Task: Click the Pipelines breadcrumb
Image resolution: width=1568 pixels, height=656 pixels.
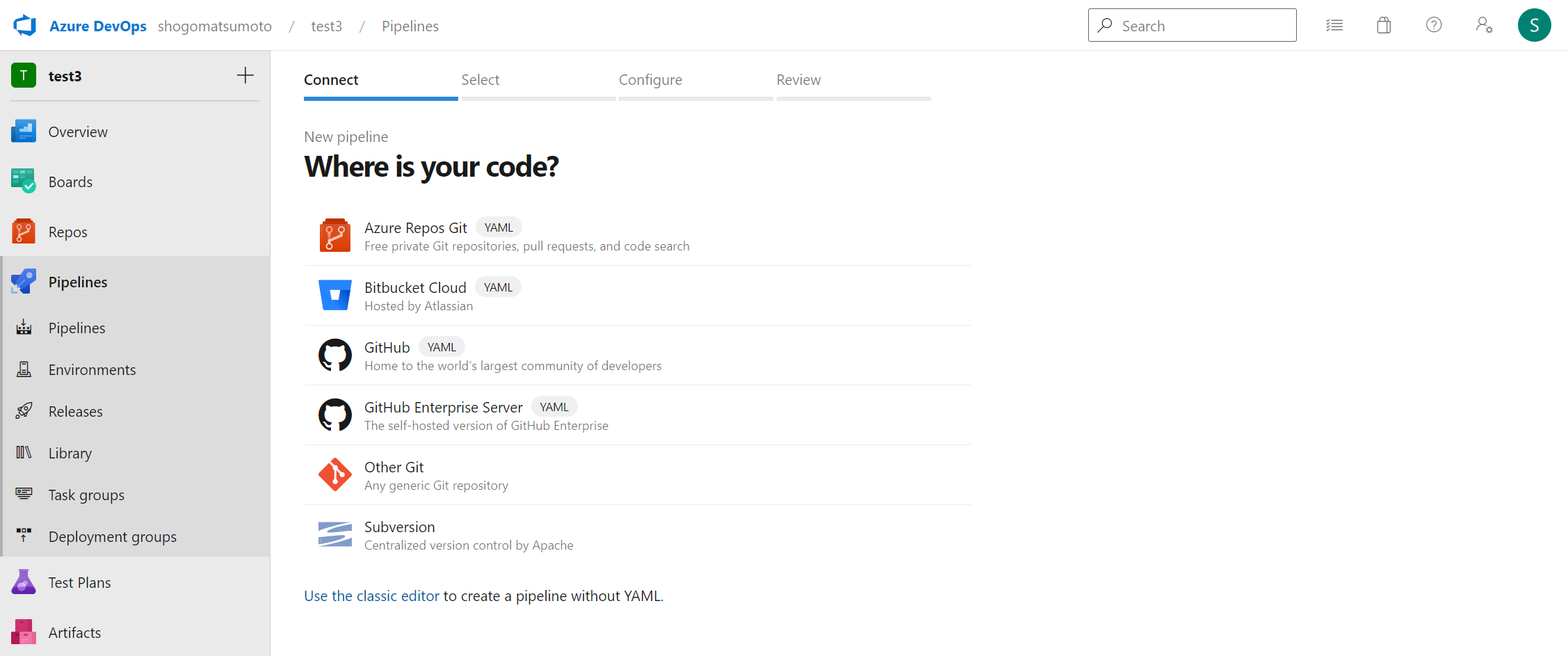Action: [410, 26]
